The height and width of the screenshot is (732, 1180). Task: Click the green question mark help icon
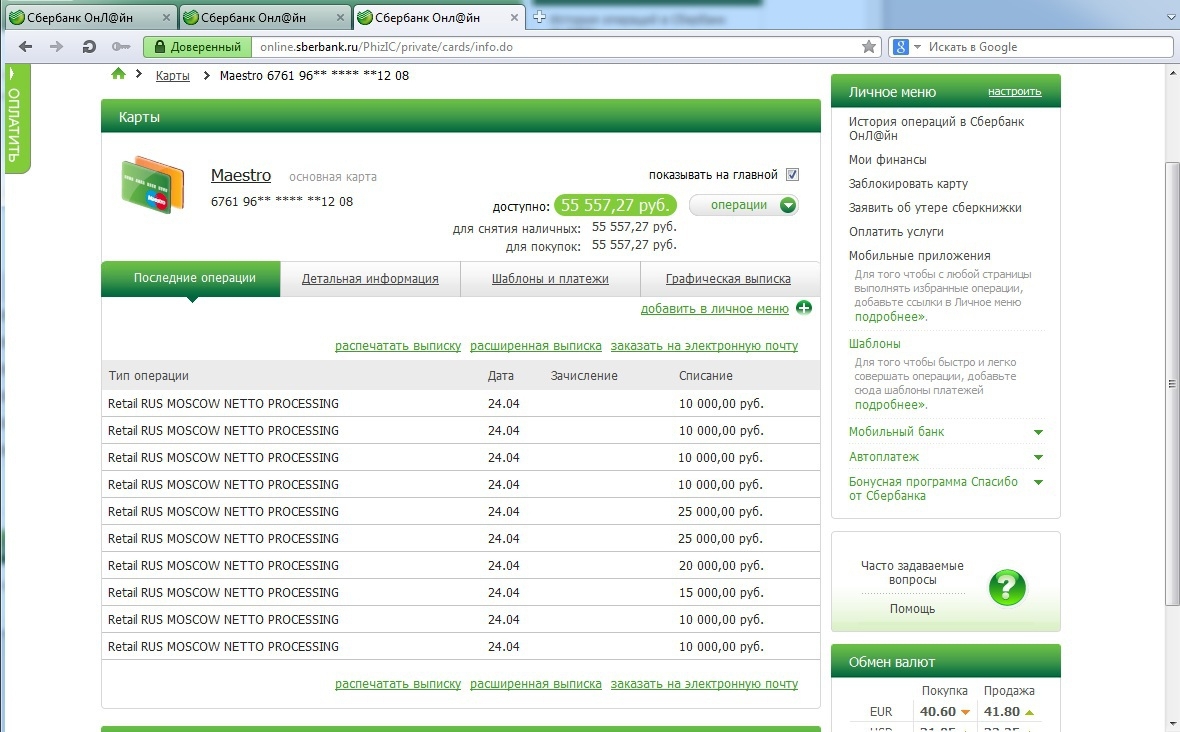pyautogui.click(x=1007, y=588)
